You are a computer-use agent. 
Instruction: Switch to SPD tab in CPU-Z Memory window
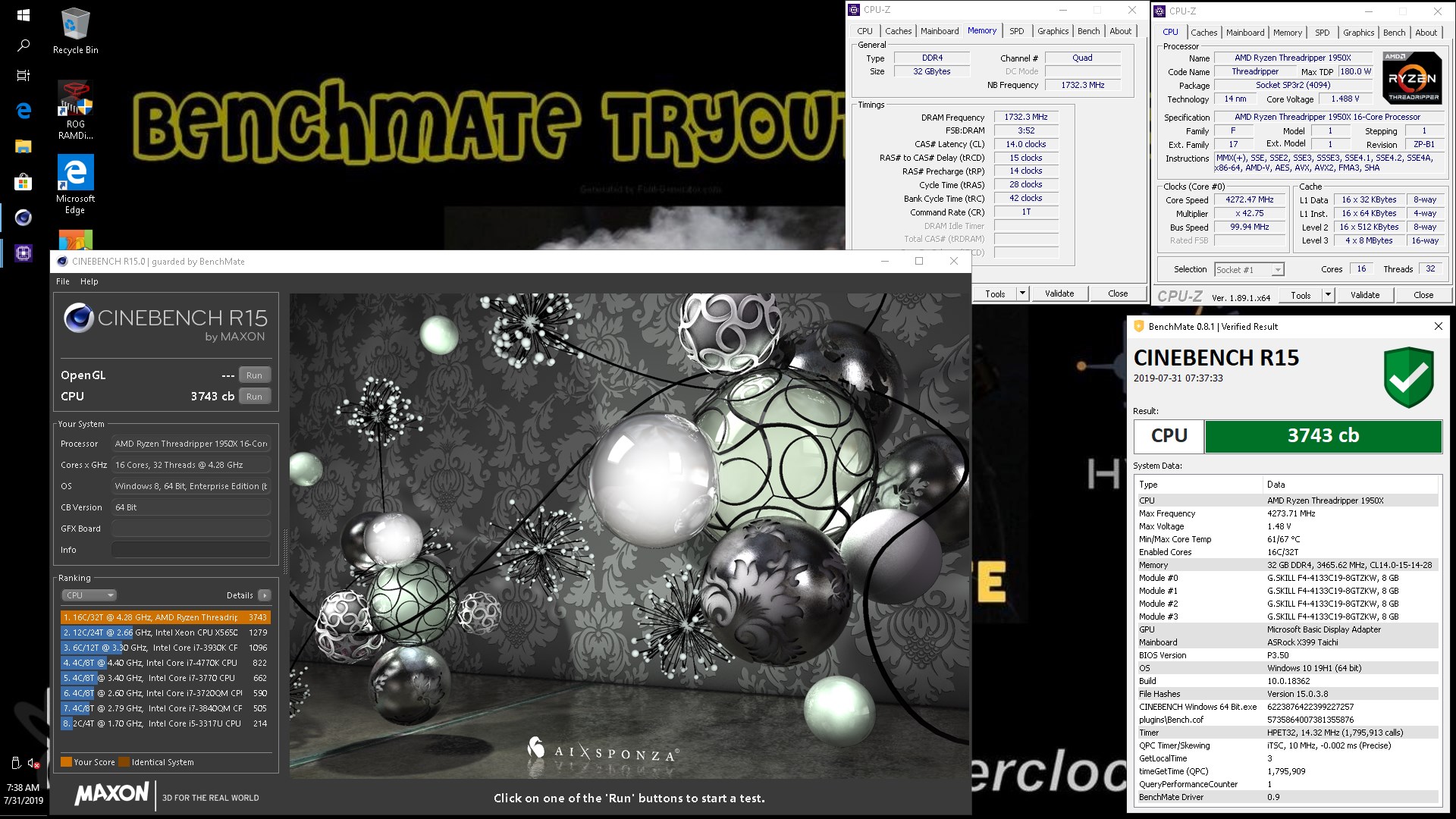1017,31
